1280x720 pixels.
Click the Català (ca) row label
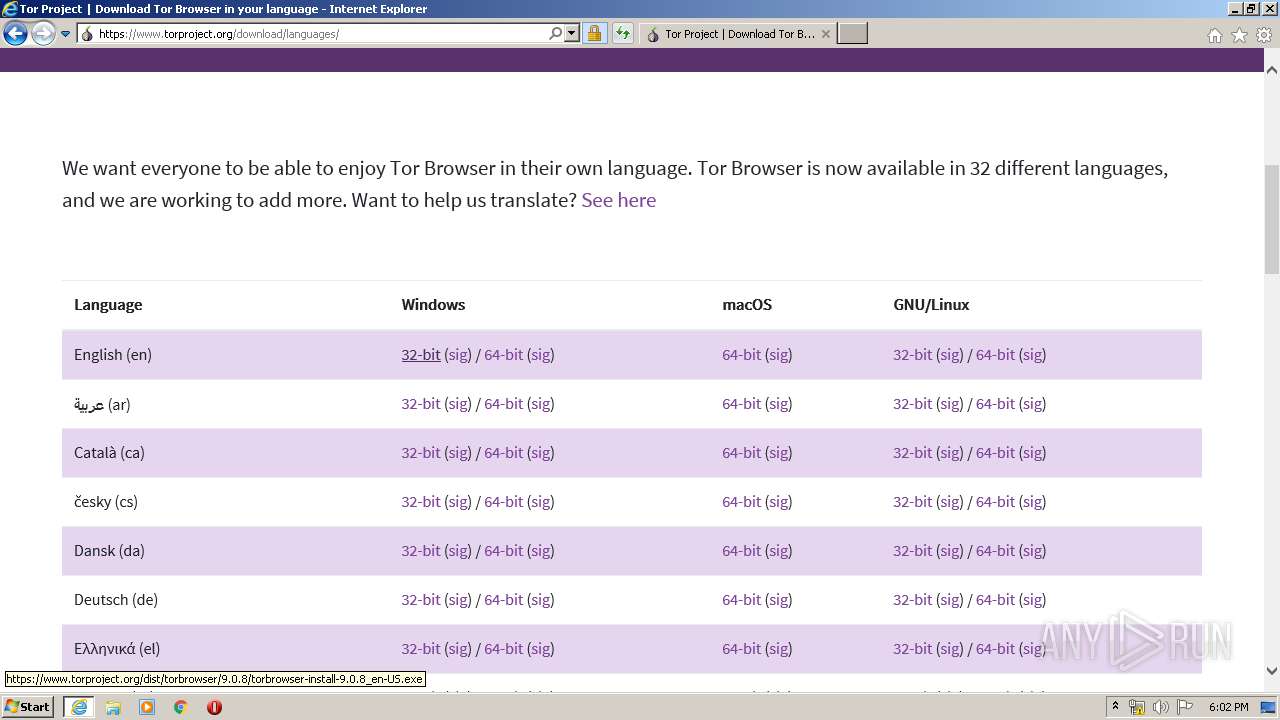click(109, 452)
